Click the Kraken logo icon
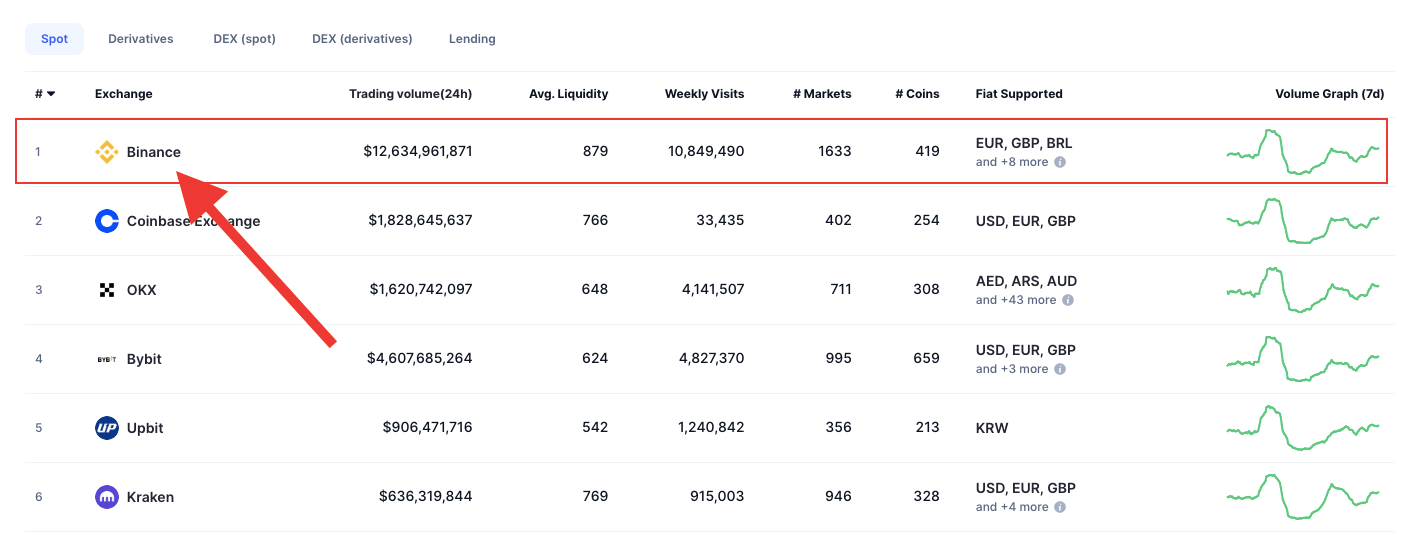 pos(106,497)
